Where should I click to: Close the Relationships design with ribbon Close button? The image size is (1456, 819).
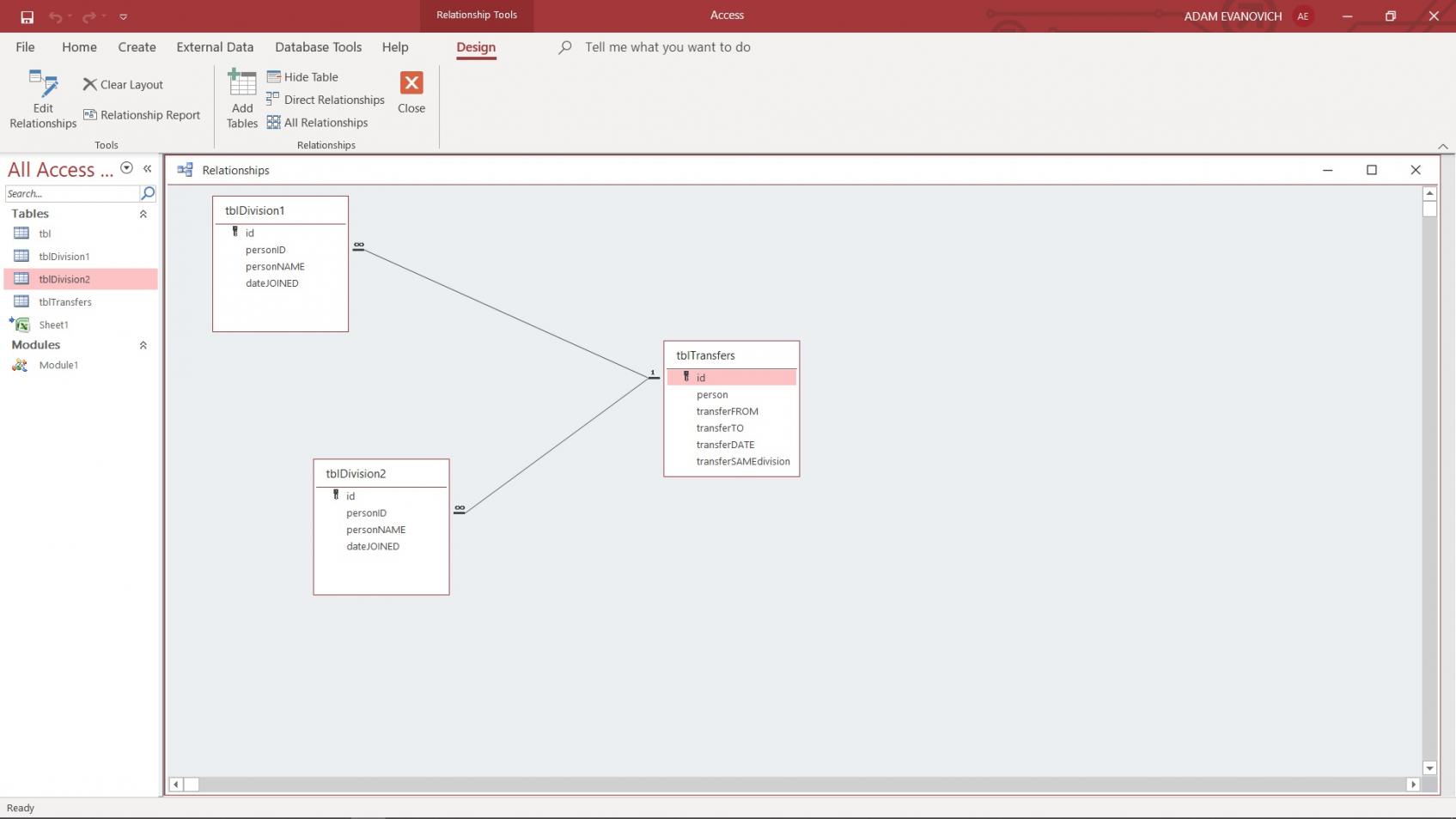[411, 93]
